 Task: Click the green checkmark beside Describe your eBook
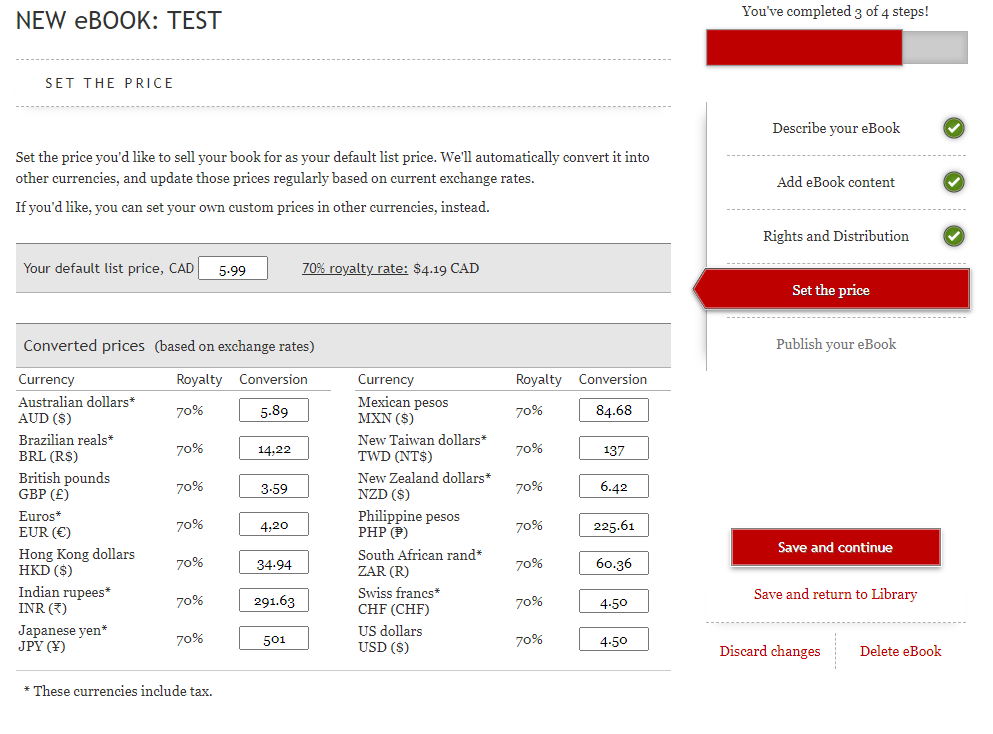point(953,128)
